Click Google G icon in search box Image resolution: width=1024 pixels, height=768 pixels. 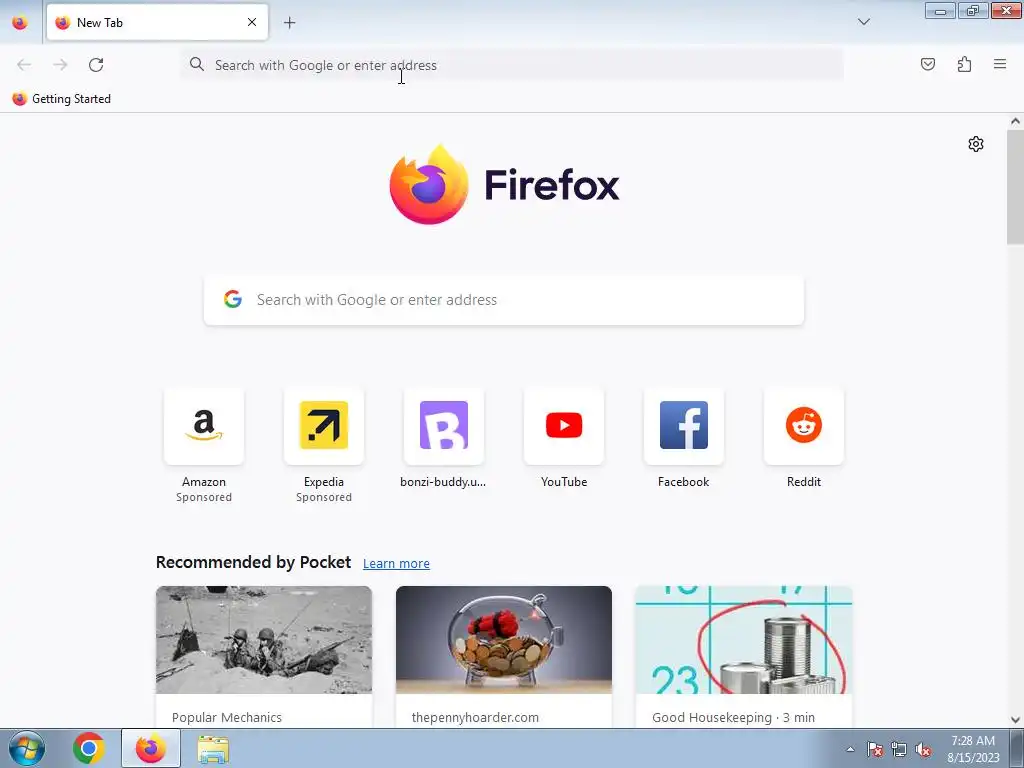coord(233,299)
